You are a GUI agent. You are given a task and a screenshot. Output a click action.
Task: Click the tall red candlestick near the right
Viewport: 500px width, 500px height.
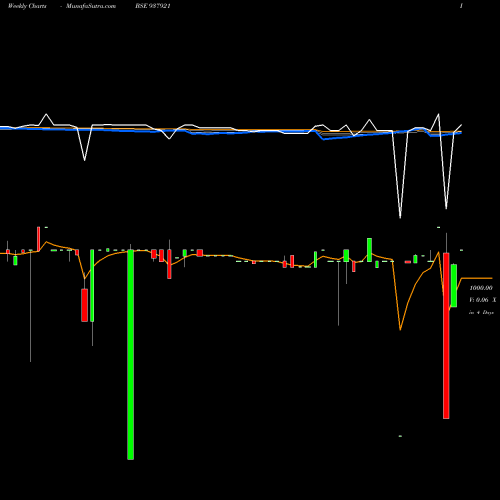pyautogui.click(x=446, y=336)
